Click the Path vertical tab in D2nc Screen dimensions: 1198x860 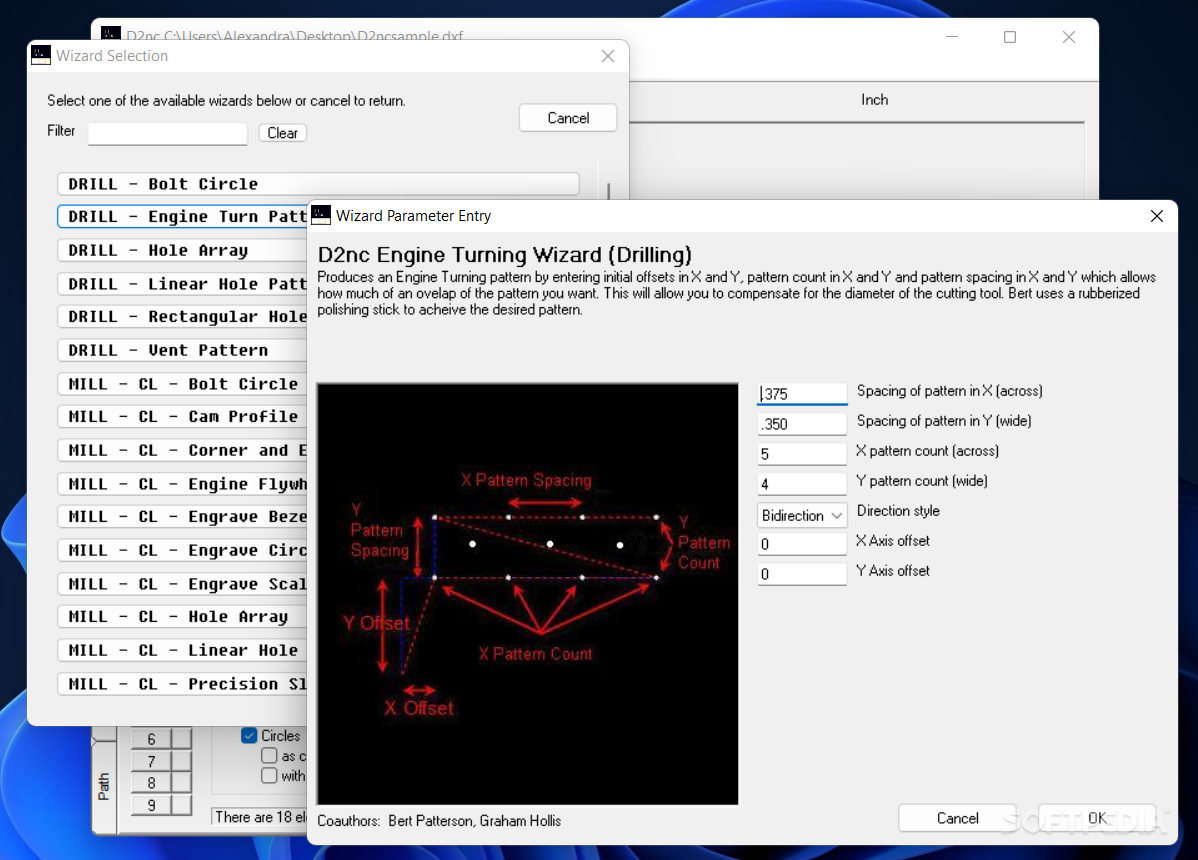pos(104,787)
